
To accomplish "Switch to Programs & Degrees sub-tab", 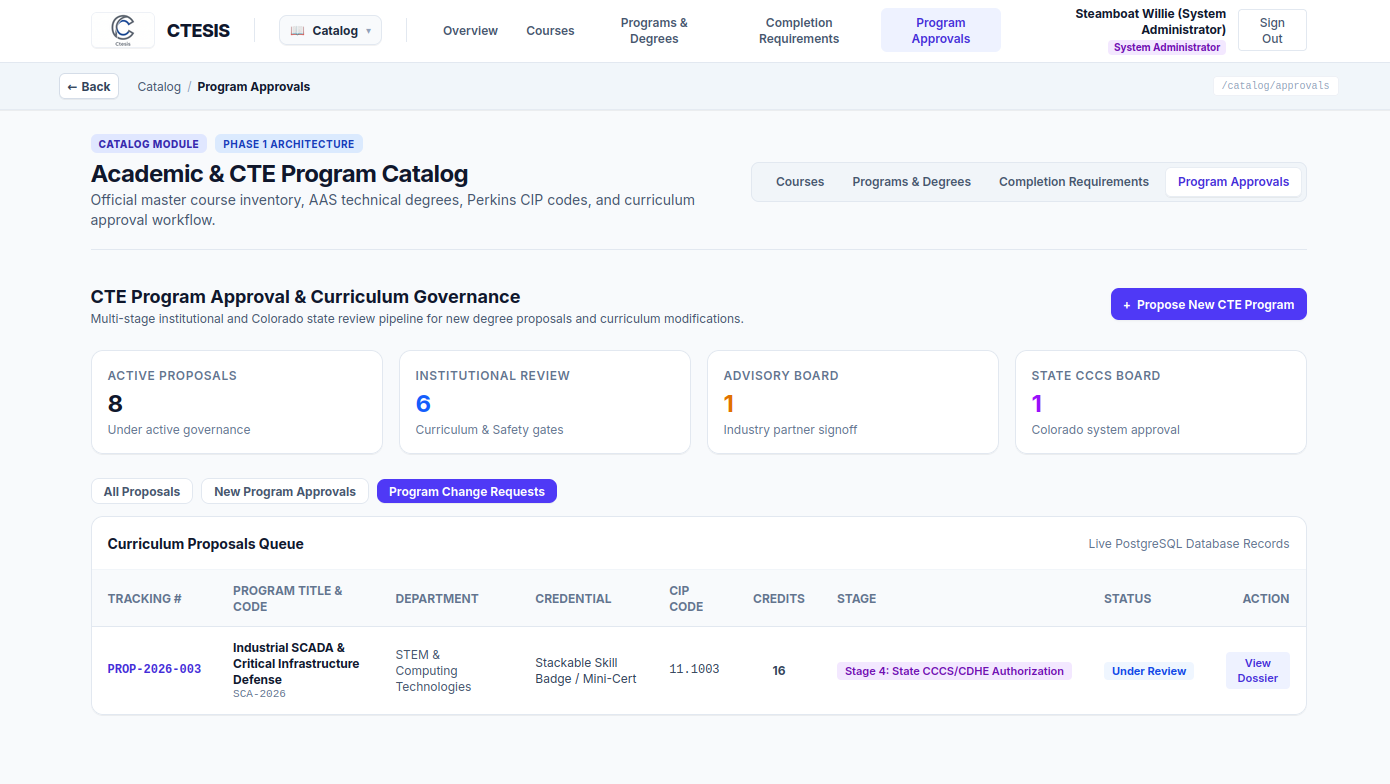I will pos(912,182).
